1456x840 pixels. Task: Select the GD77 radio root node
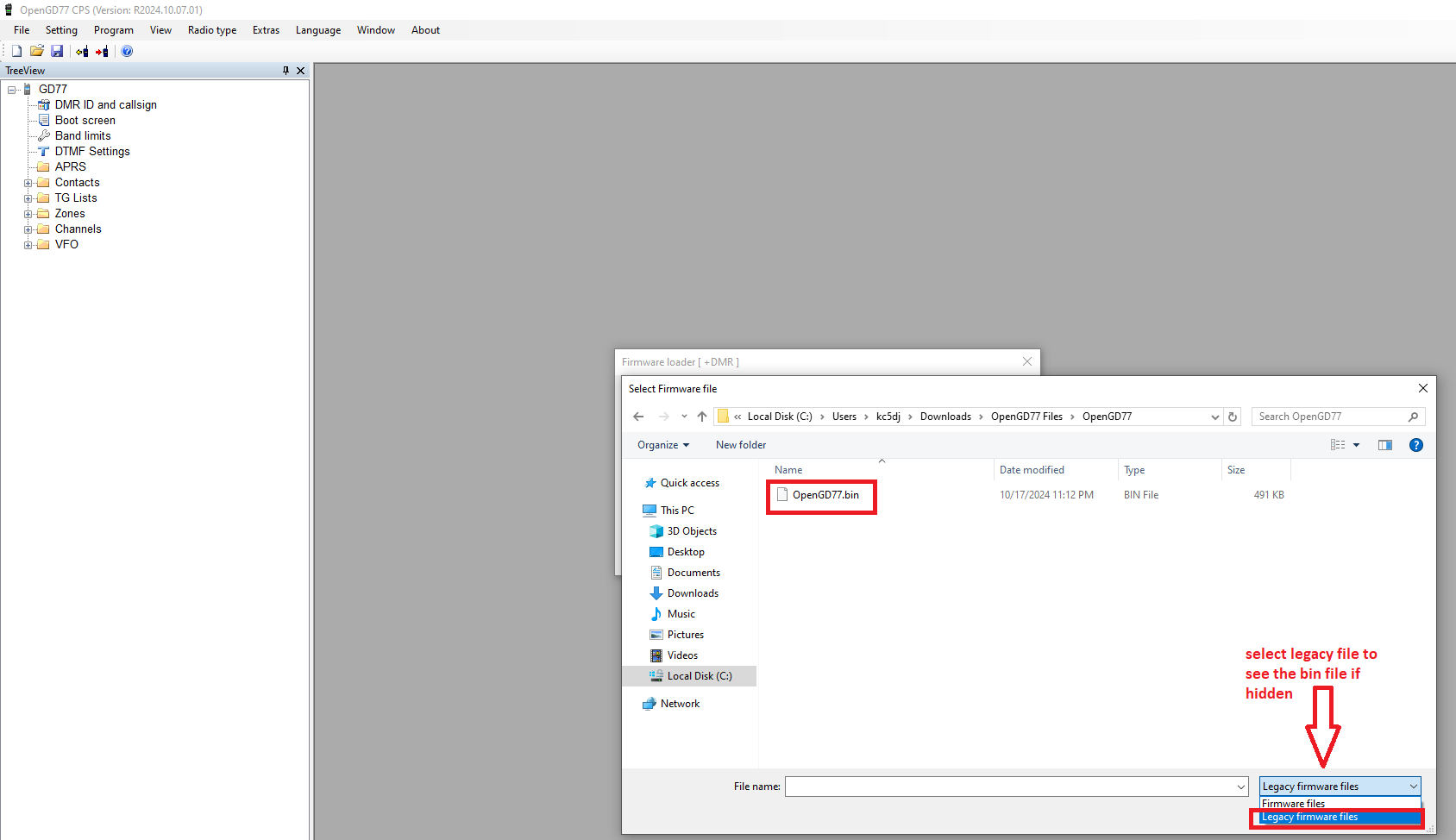[x=53, y=89]
